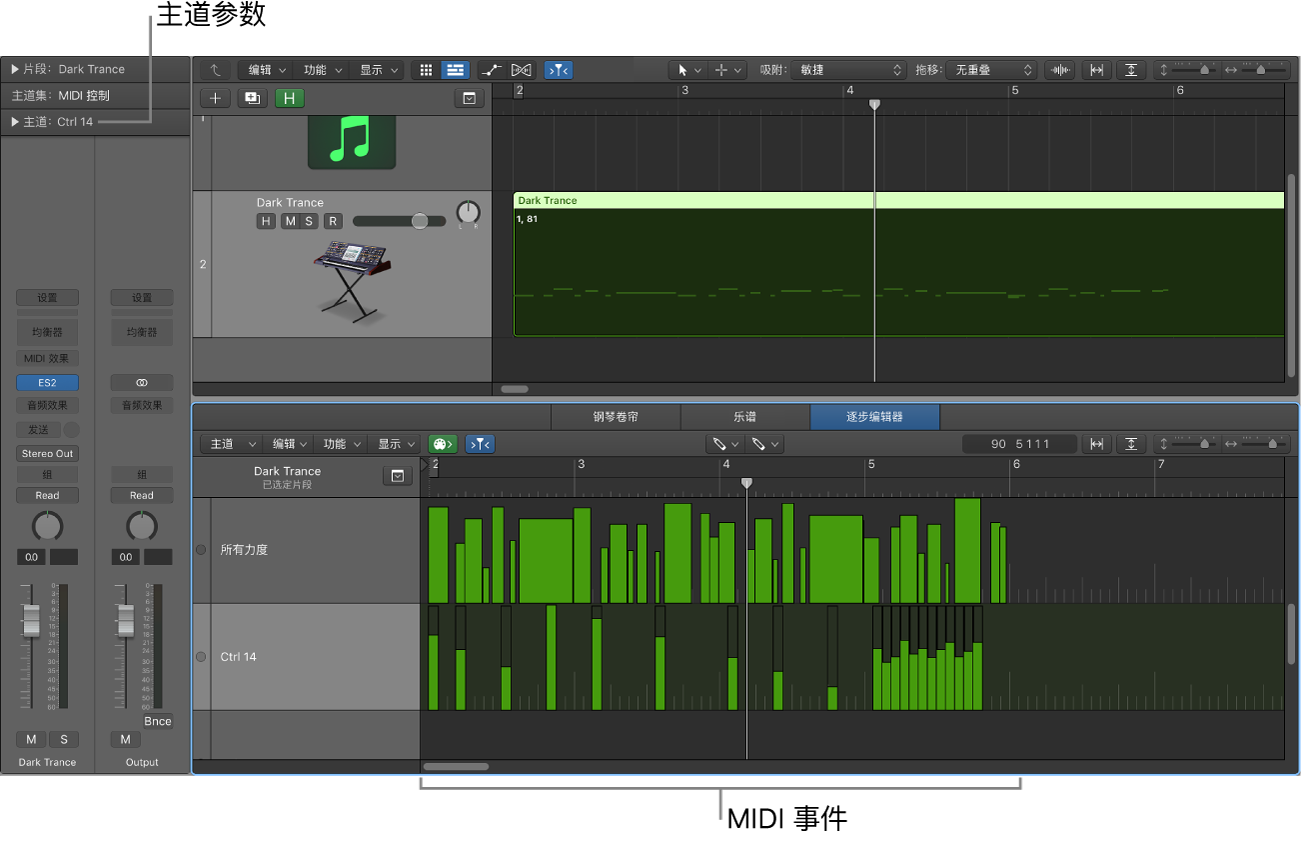The width and height of the screenshot is (1303, 841).
Task: Mute the Dark Trance channel strip
Action: (31, 740)
